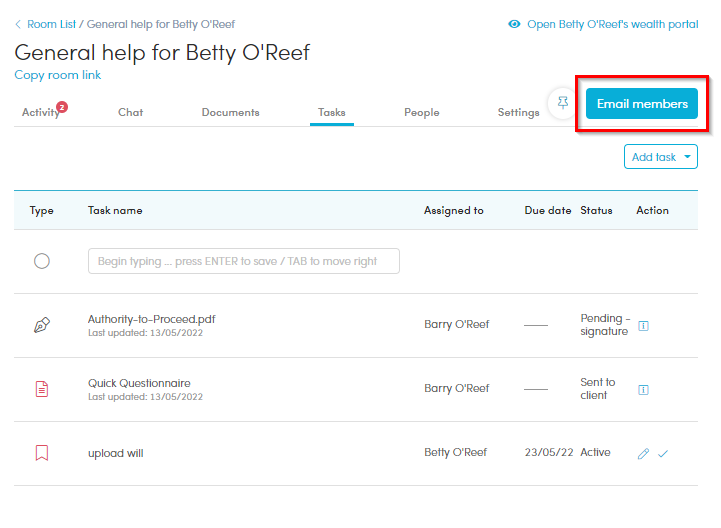Viewport: 721px width, 528px height.
Task: Go back to Room List breadcrumb
Action: pos(51,24)
